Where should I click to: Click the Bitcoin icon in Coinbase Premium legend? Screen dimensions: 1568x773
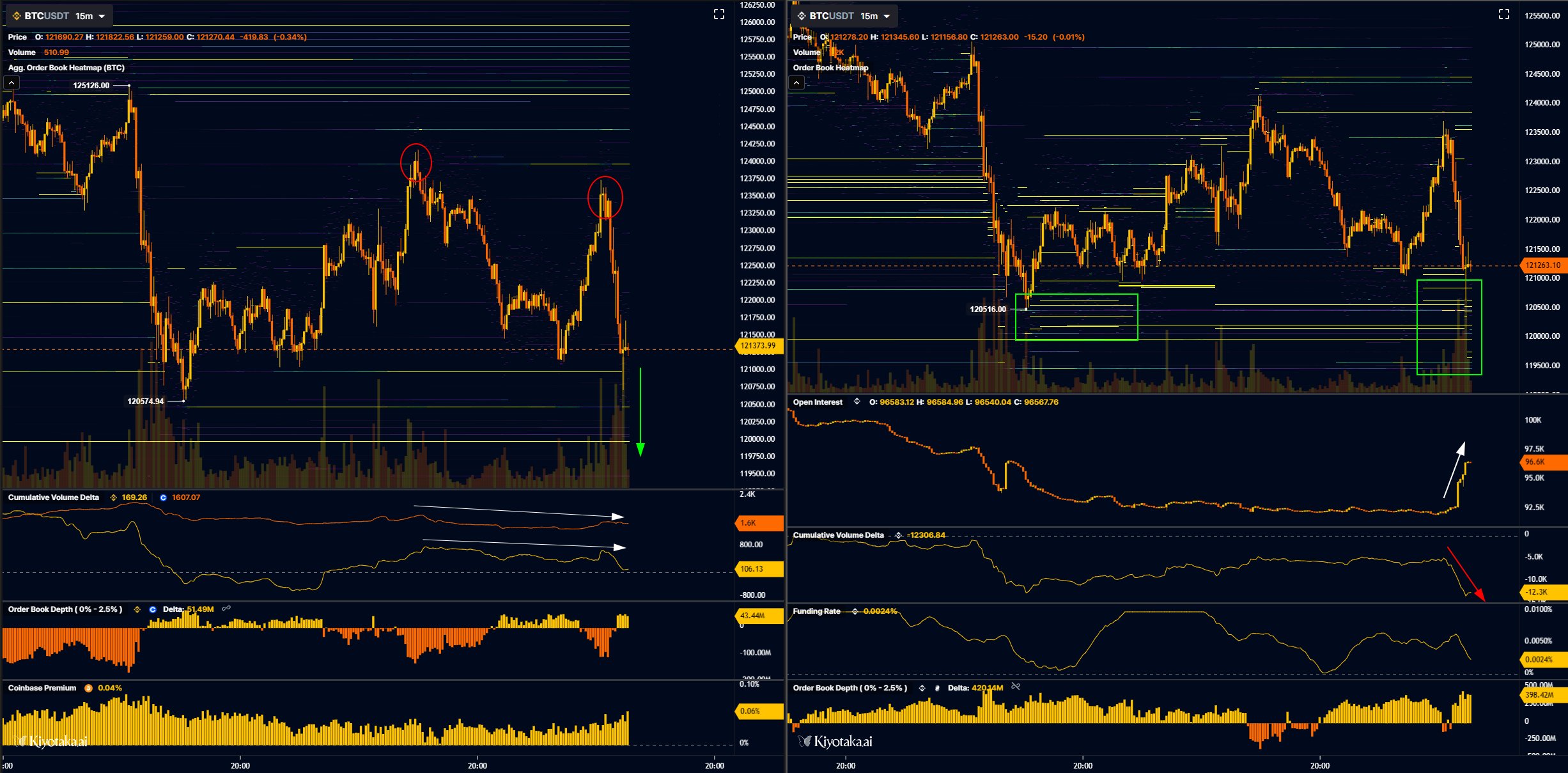coord(88,688)
